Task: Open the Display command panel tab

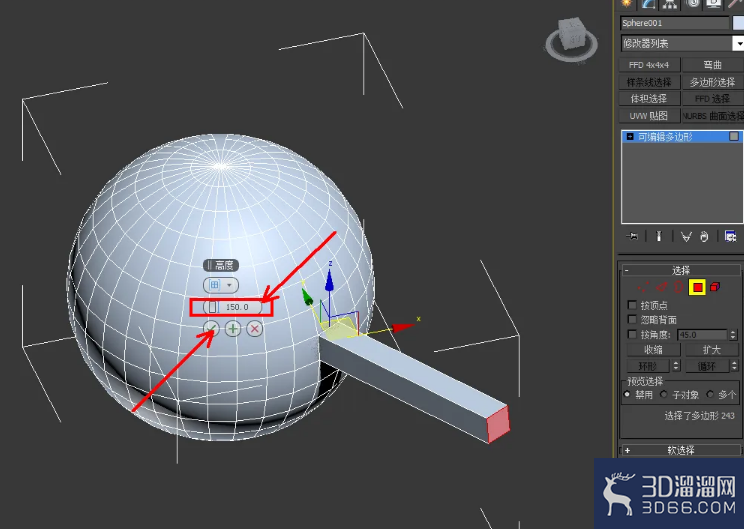Action: point(714,4)
